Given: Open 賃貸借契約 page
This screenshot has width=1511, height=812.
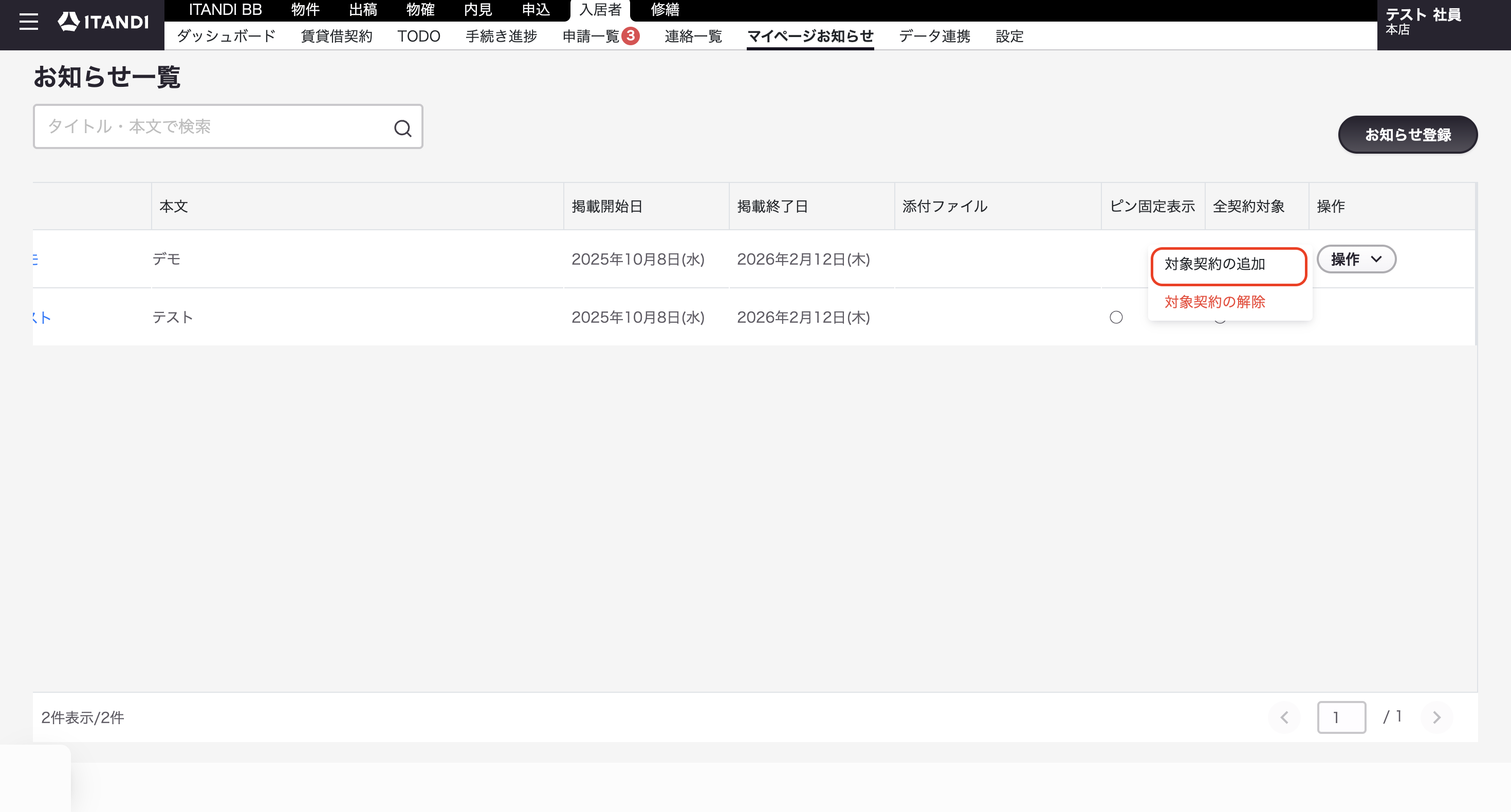Looking at the screenshot, I should point(337,36).
